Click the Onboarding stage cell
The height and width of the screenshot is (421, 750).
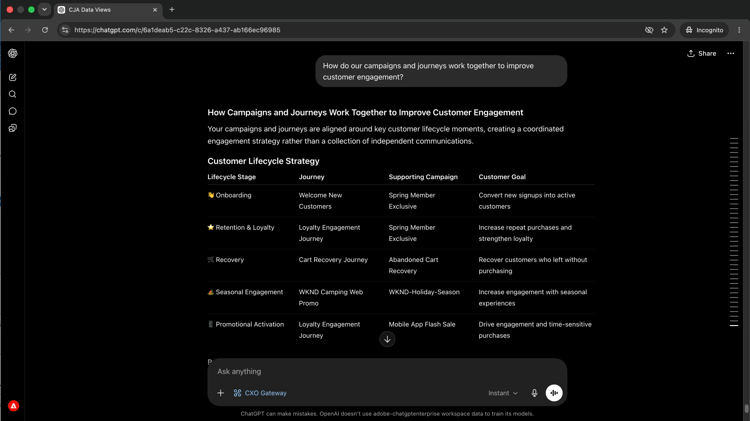[229, 195]
